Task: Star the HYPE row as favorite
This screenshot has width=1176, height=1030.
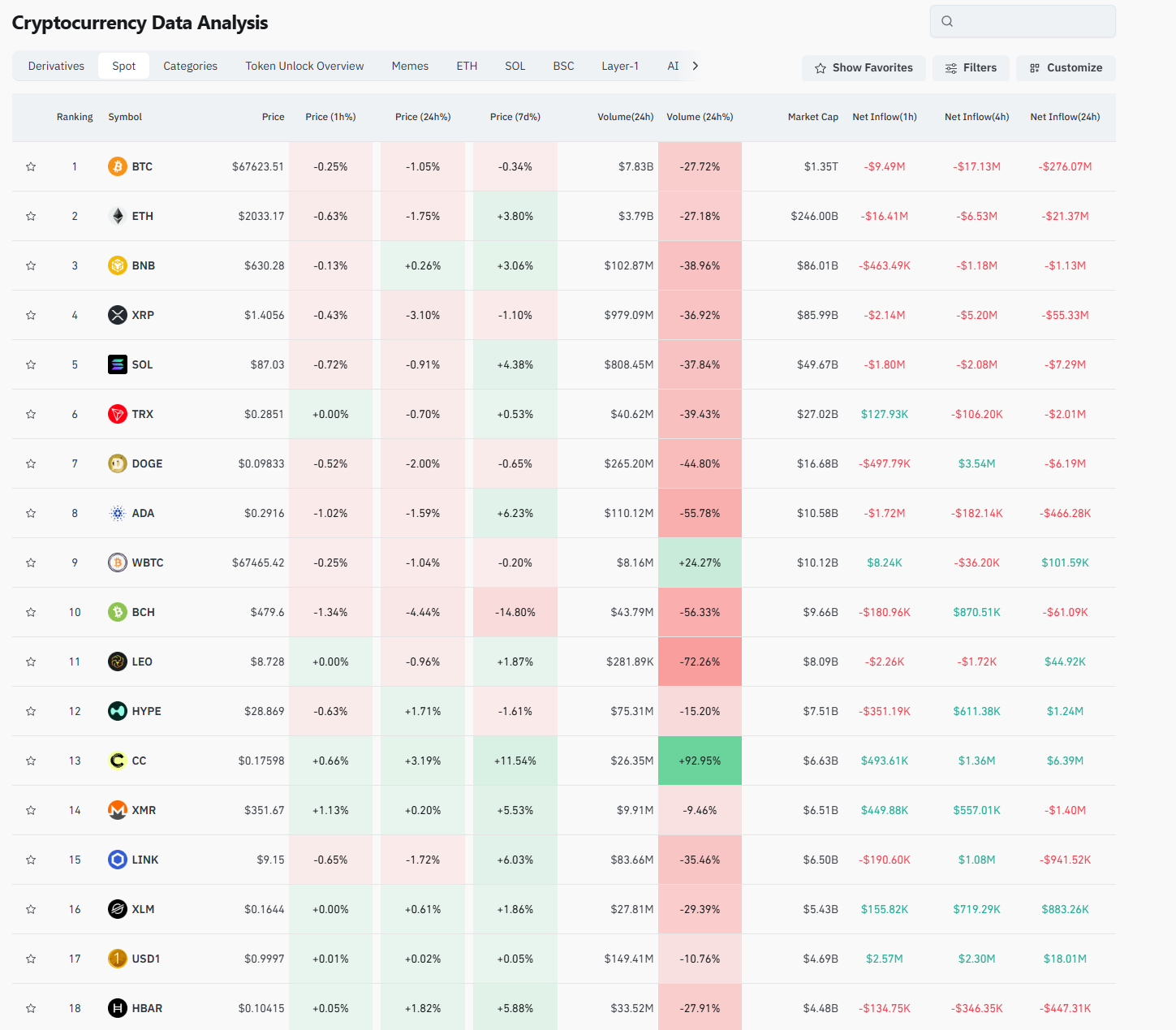Action: pyautogui.click(x=31, y=711)
